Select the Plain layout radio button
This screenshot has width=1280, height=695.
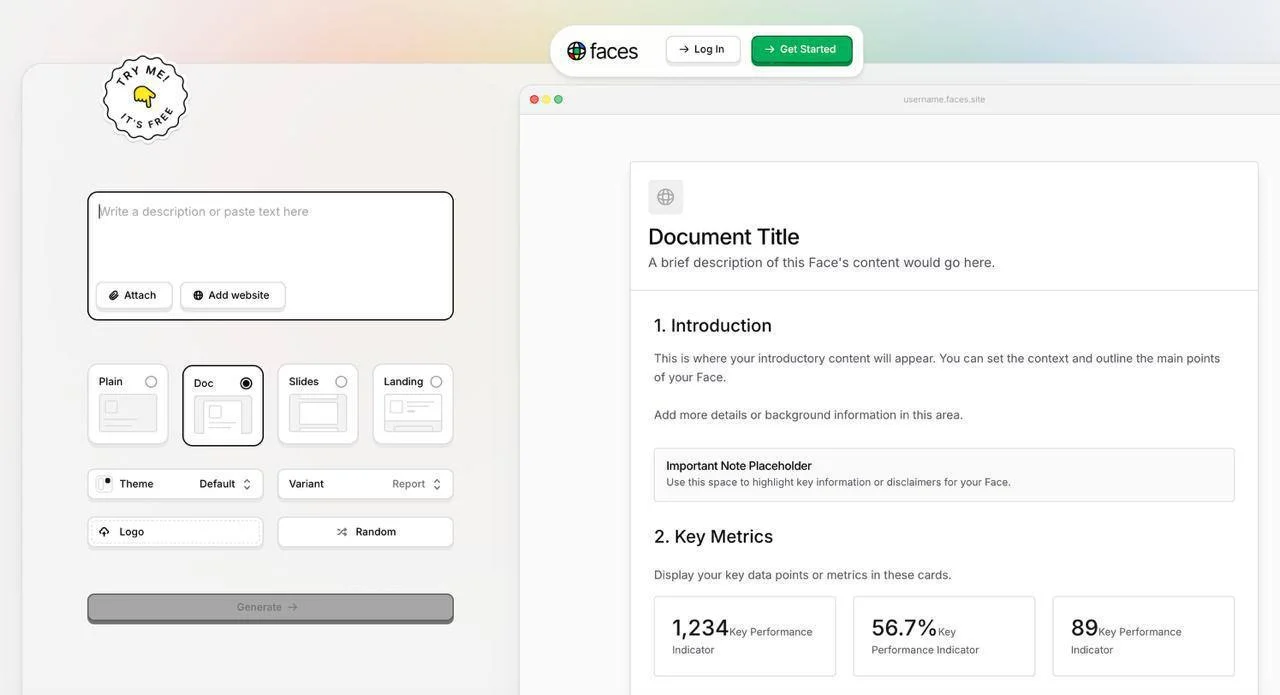[151, 382]
